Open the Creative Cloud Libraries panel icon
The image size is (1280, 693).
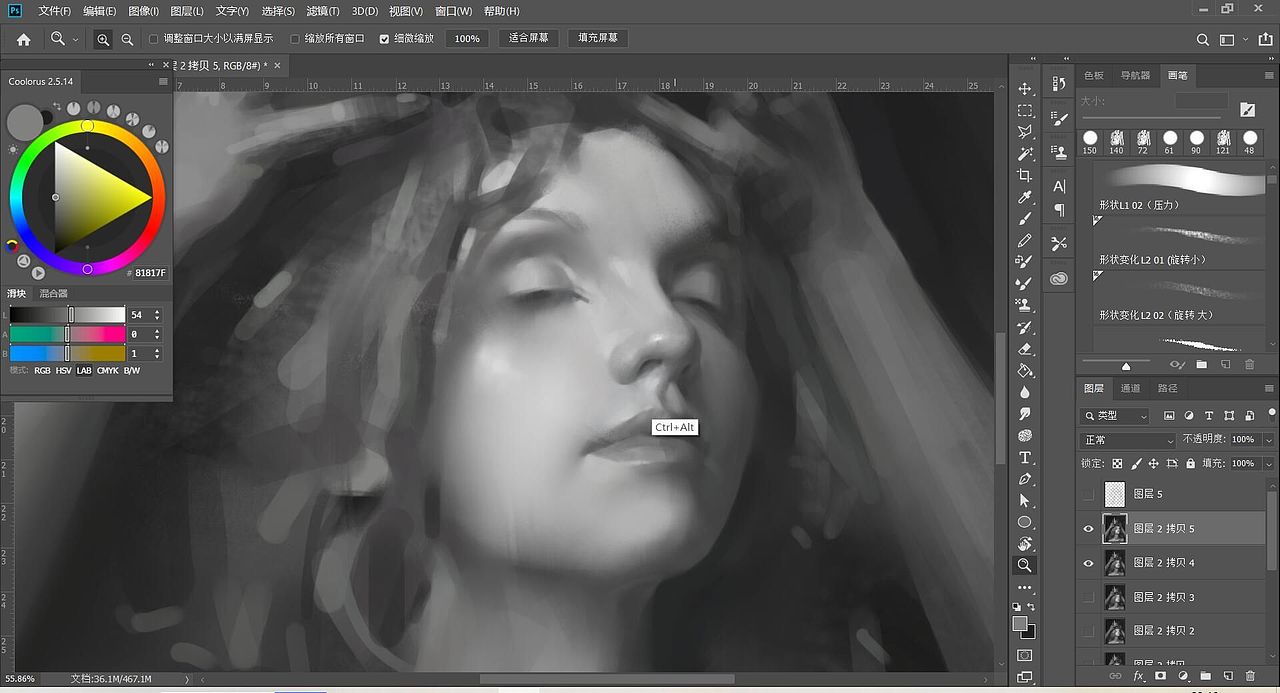1059,278
